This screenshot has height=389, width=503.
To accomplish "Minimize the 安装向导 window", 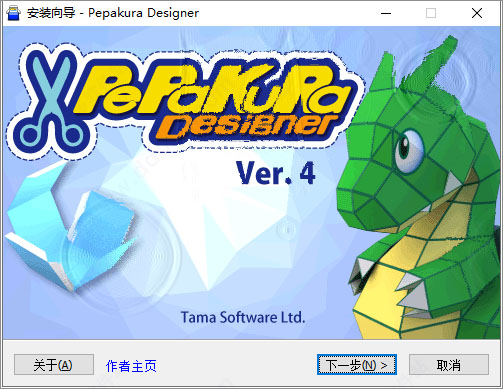I will pos(386,13).
